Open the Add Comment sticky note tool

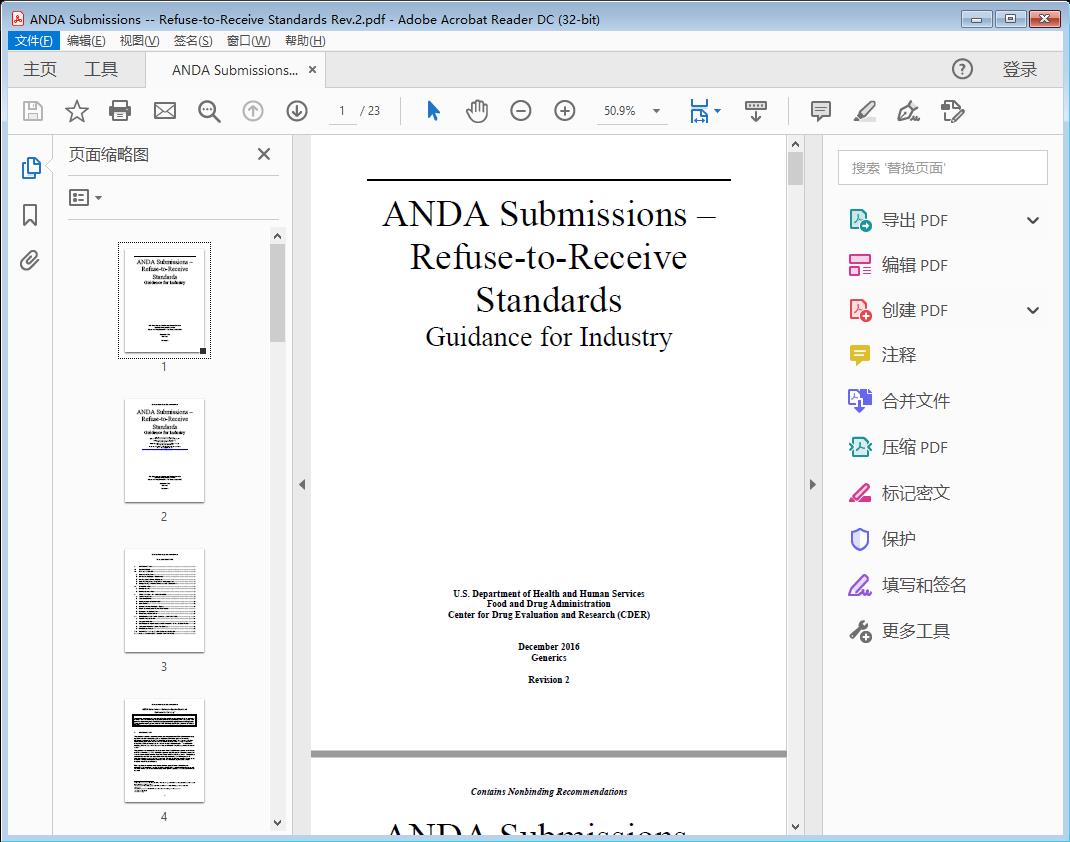[x=820, y=111]
